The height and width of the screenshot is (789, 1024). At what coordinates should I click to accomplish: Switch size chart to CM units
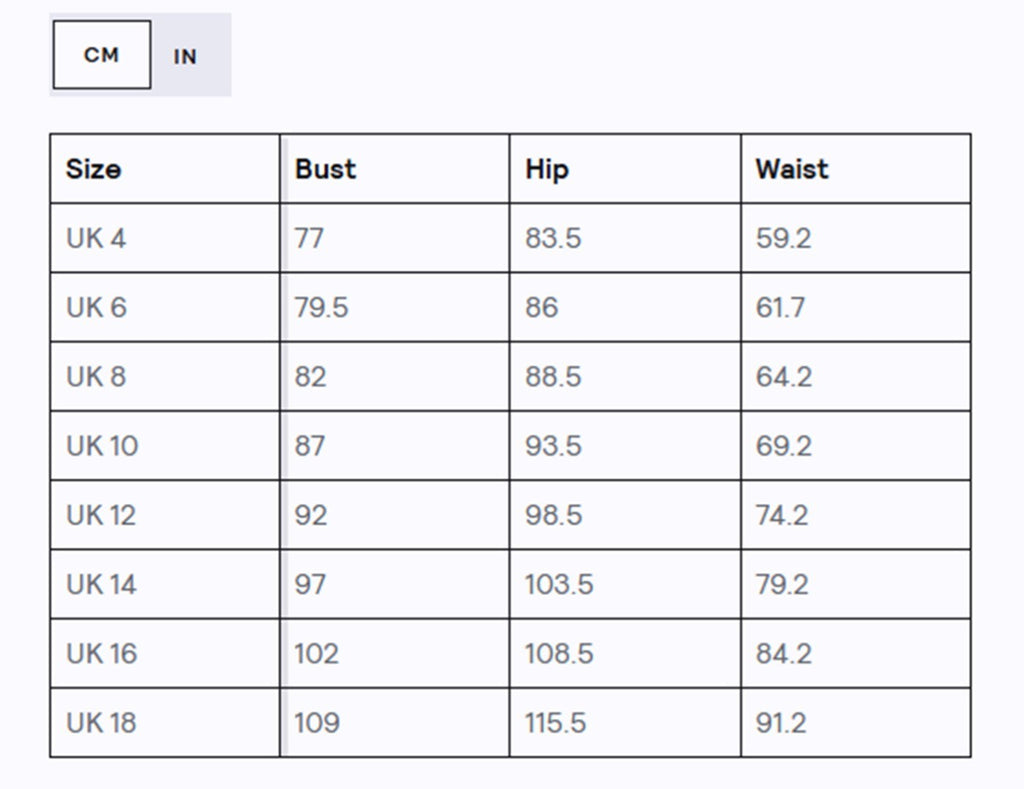101,55
